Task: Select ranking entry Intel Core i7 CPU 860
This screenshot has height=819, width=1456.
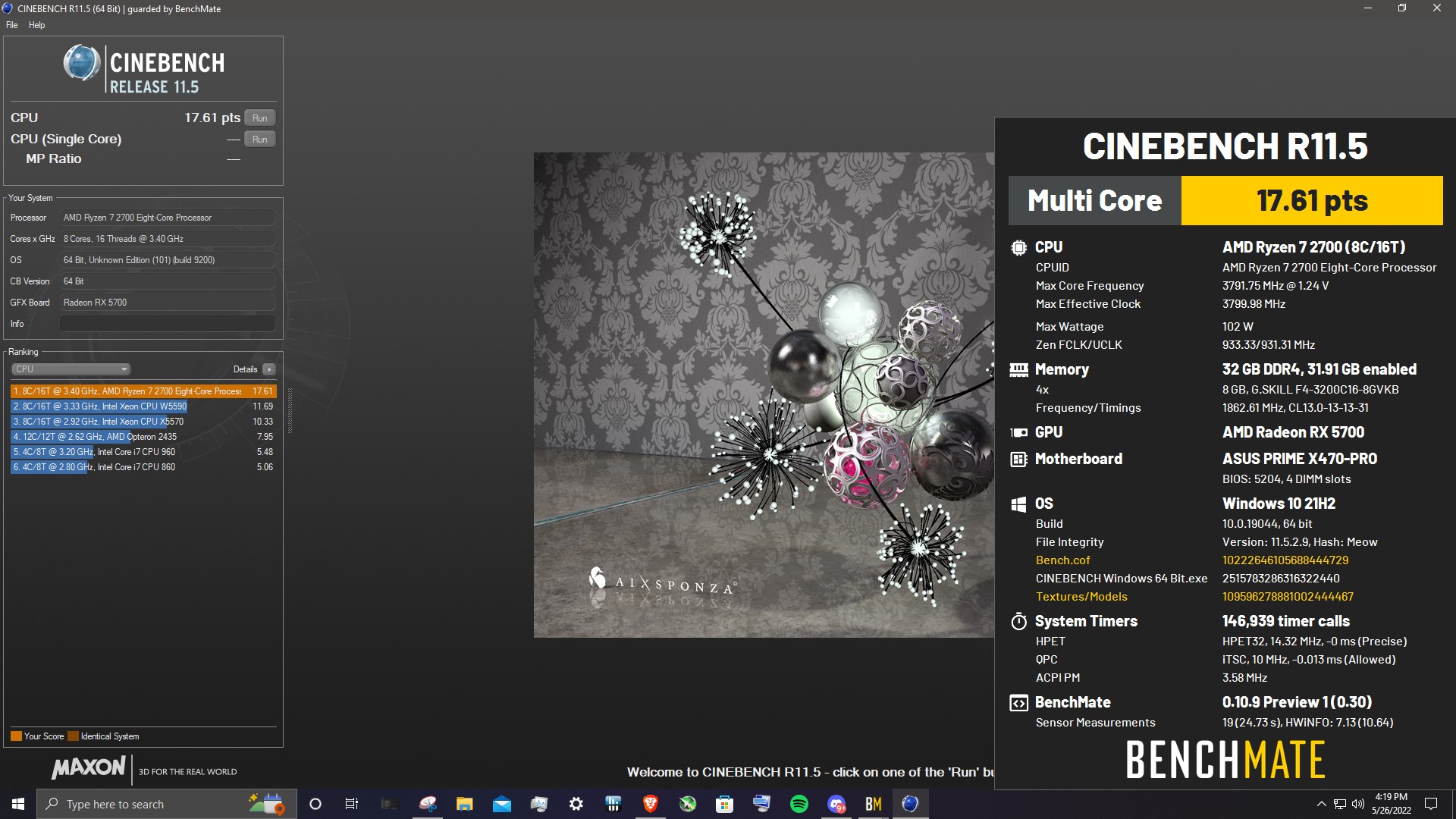Action: [143, 467]
